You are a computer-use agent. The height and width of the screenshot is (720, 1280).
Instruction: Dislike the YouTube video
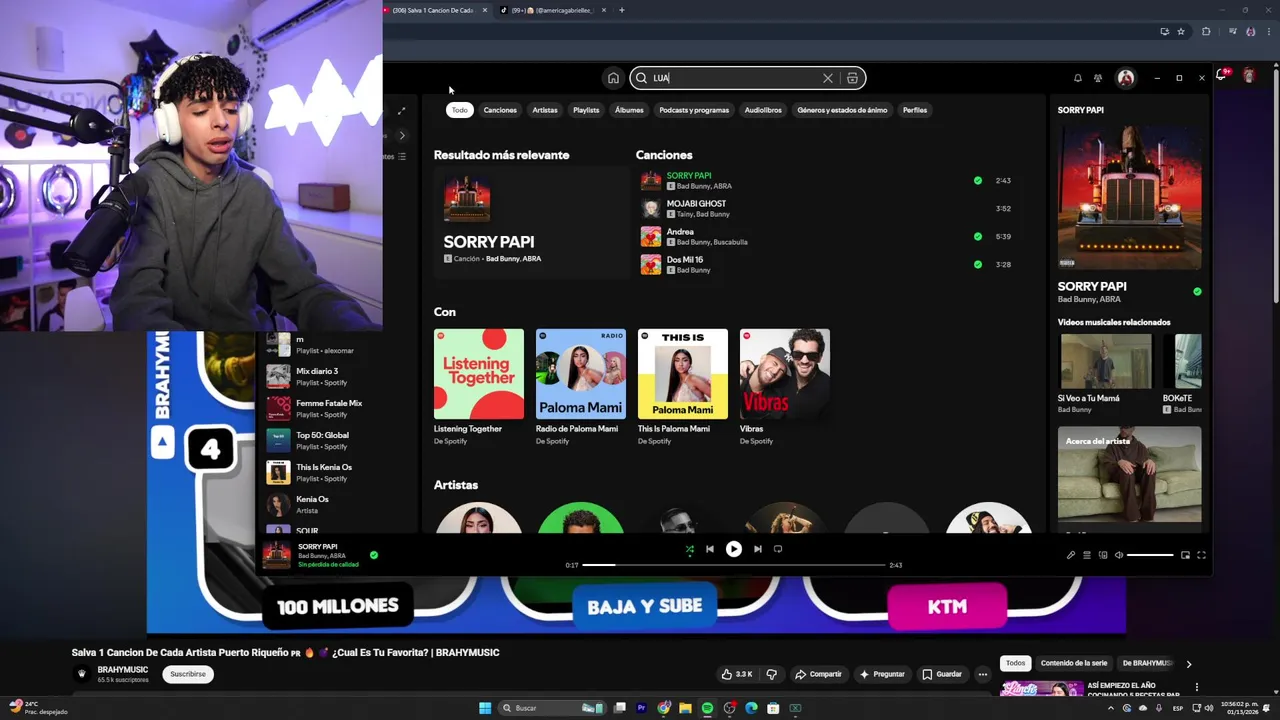click(771, 674)
